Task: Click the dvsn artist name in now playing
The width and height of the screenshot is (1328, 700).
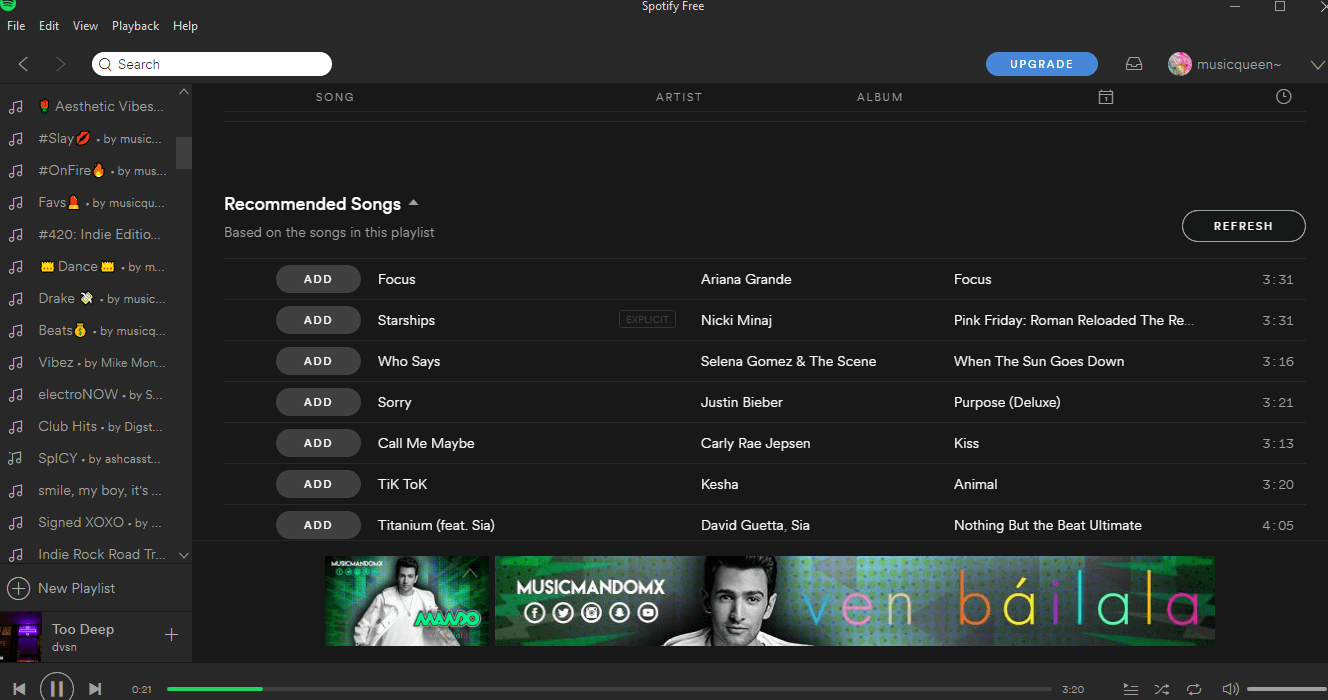Action: (x=65, y=647)
